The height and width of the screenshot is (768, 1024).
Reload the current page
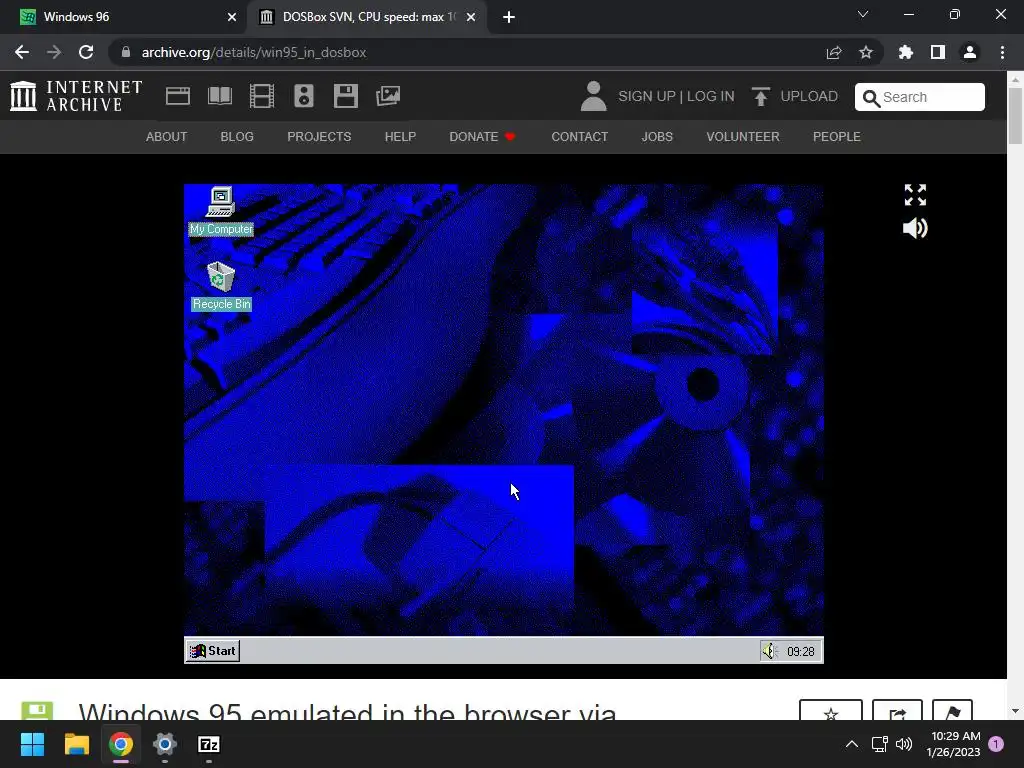click(x=86, y=52)
